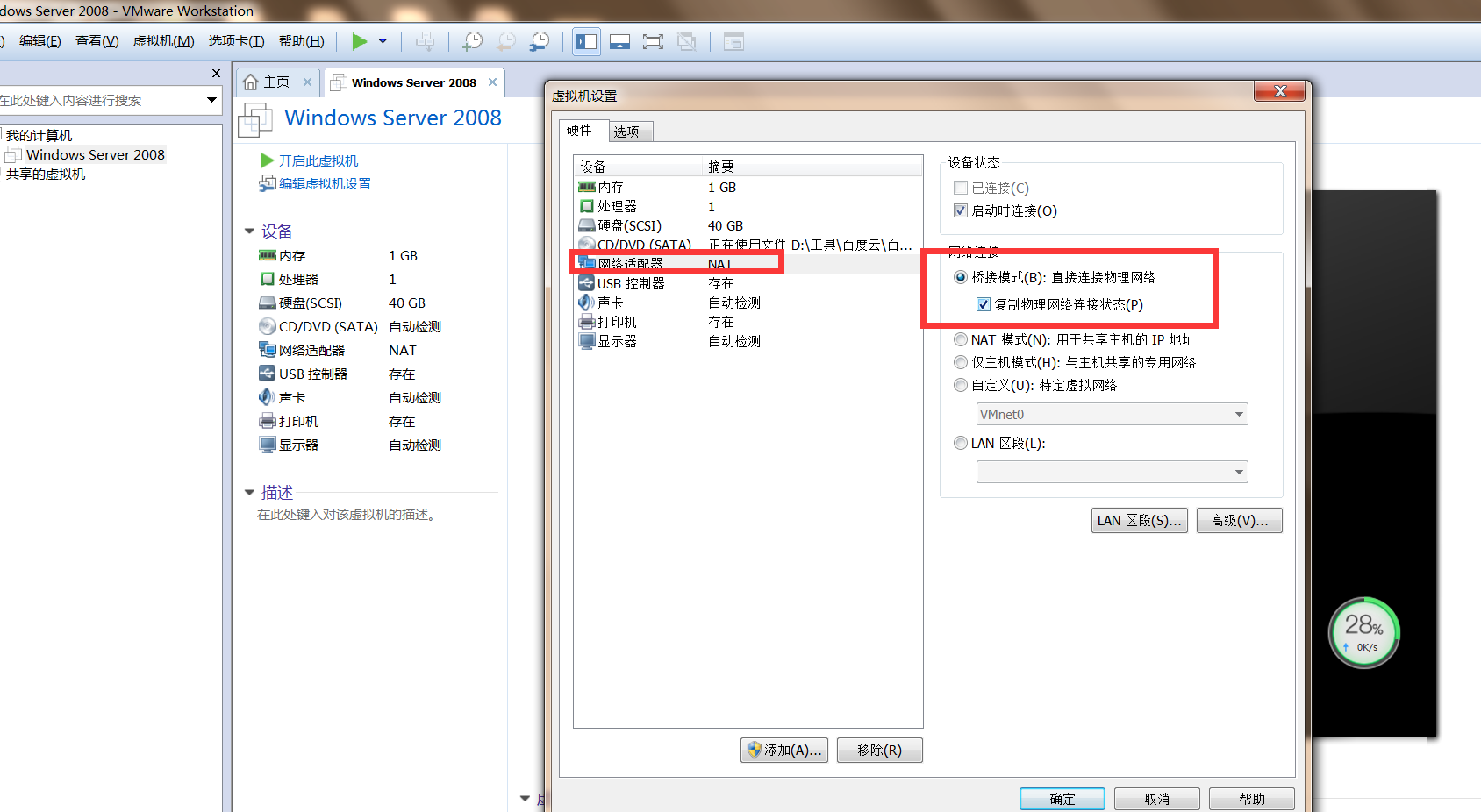Select Windows Server 2008 in library tree

pos(95,154)
